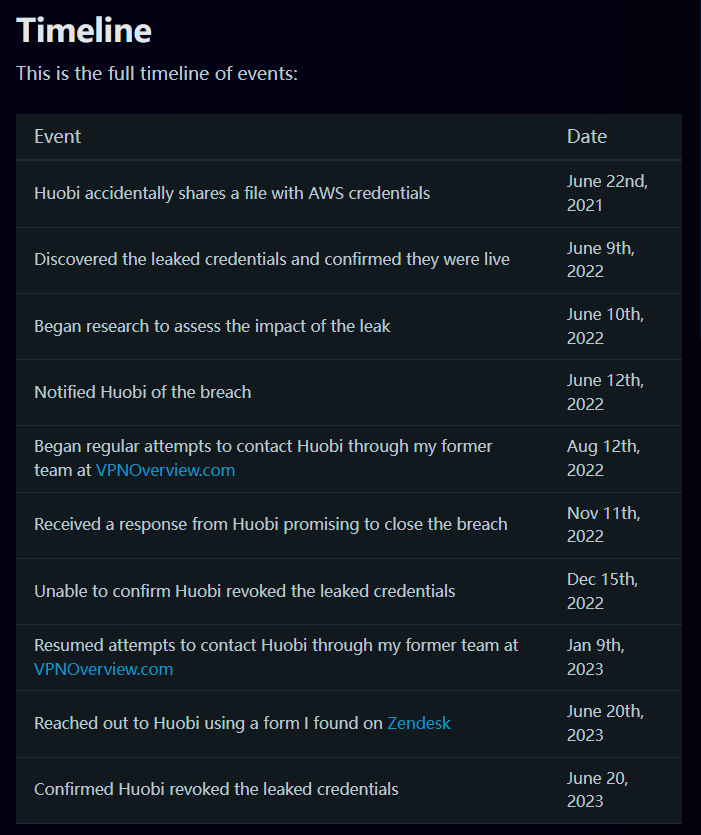Select 'Huobi accidentally shares a file' row text
Image resolution: width=701 pixels, height=835 pixels.
[x=232, y=193]
